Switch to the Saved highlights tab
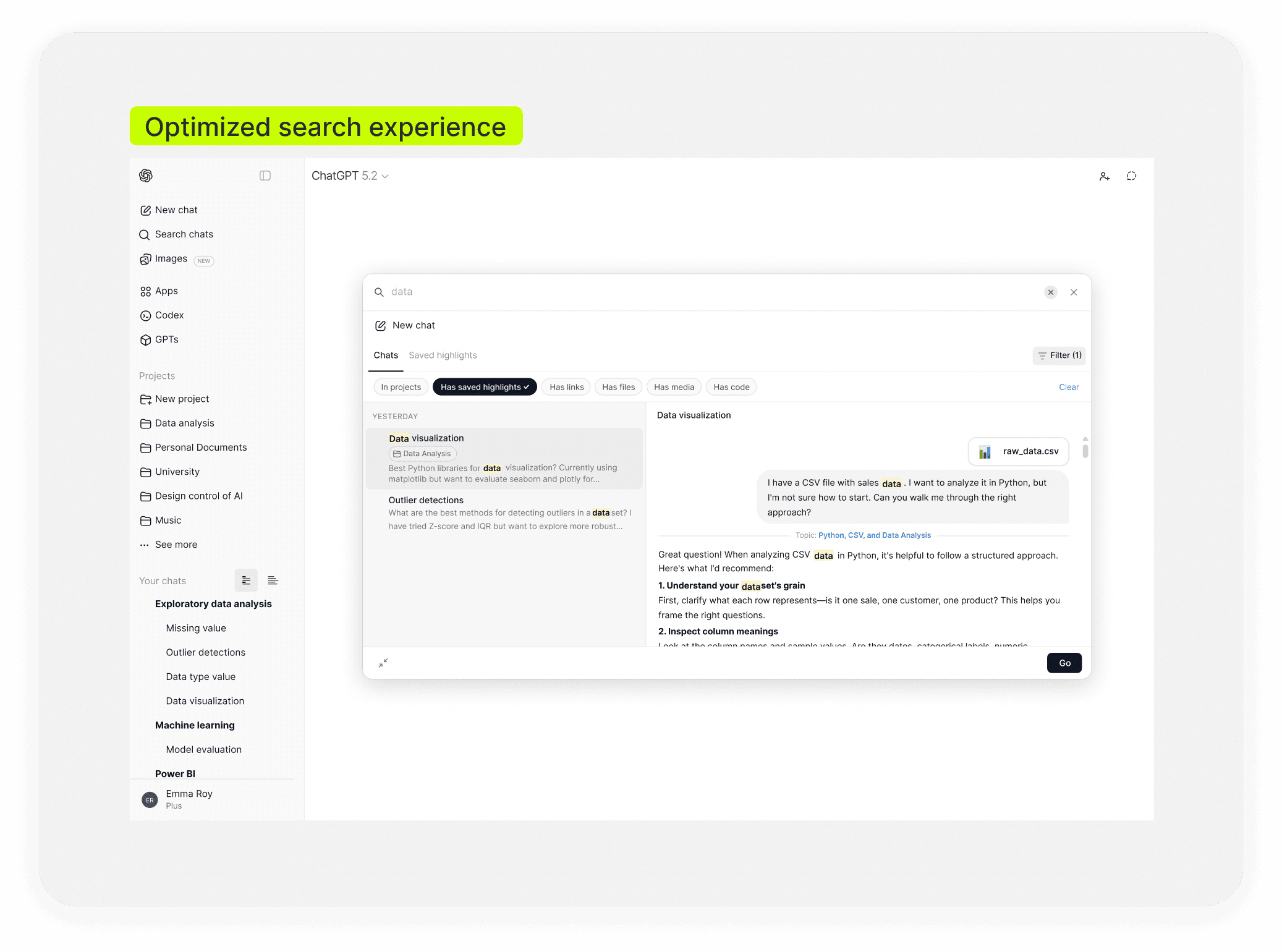1282x952 pixels. (443, 355)
